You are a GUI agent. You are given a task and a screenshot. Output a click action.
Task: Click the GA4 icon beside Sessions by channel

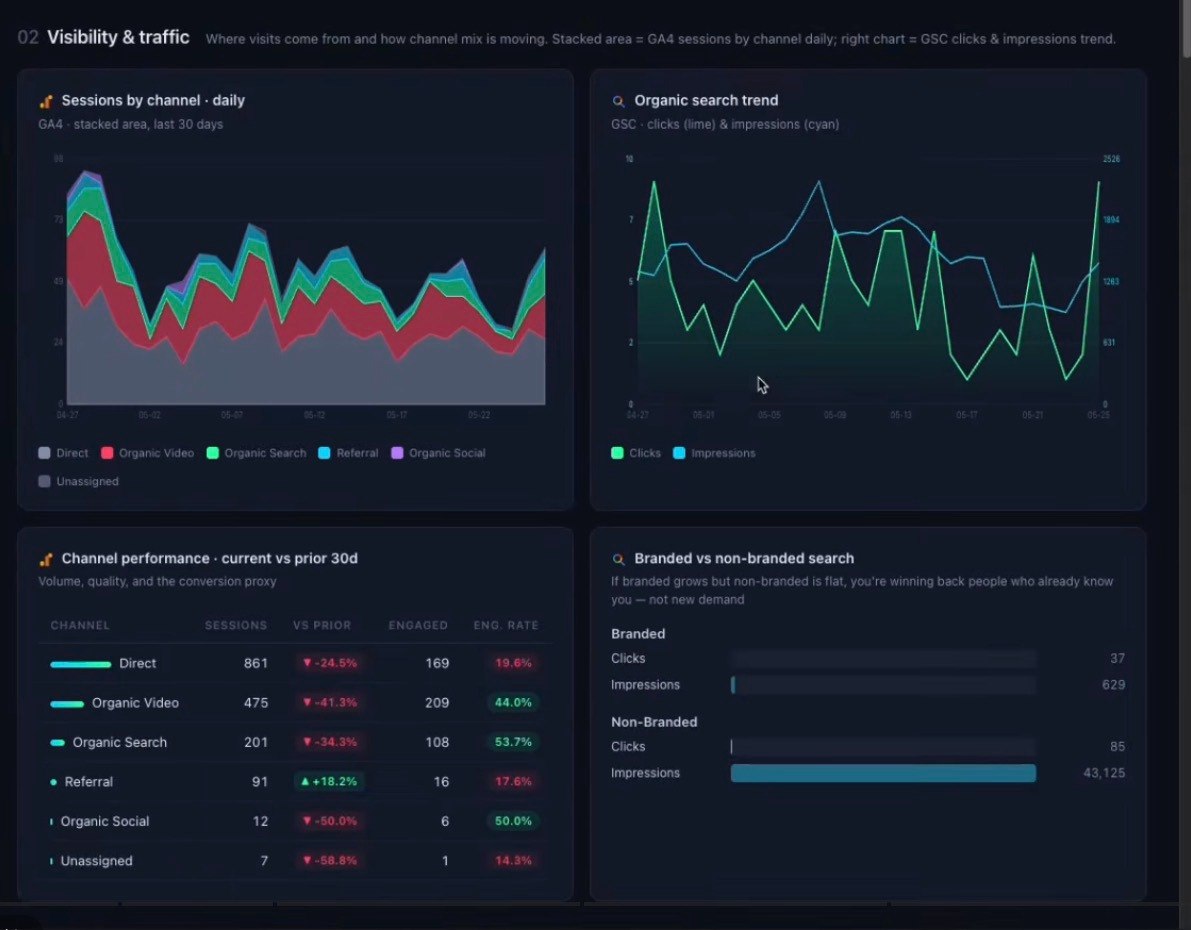coord(46,101)
